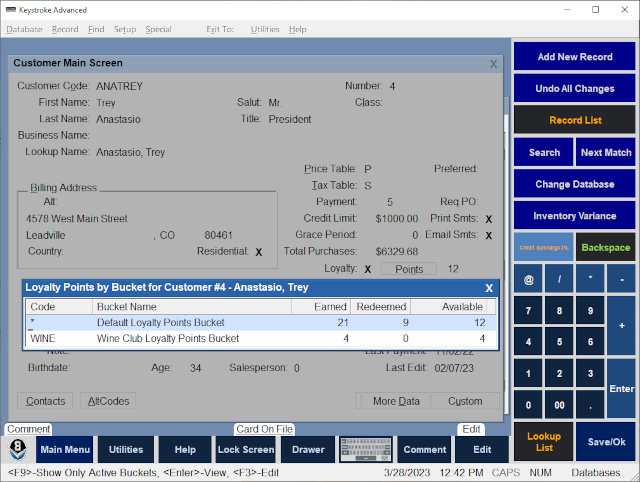640x482 pixels.
Task: Click the Add New Record button
Action: (x=574, y=57)
